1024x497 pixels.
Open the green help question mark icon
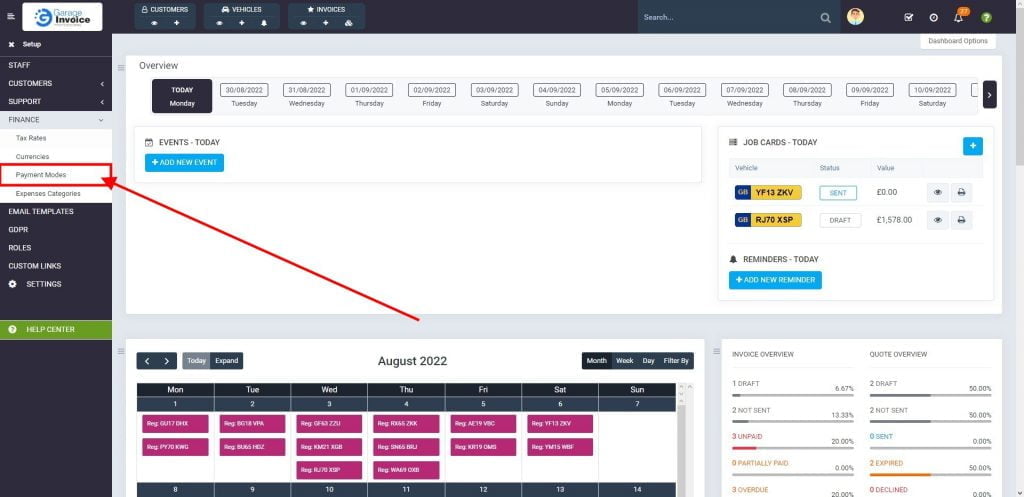pyautogui.click(x=986, y=18)
